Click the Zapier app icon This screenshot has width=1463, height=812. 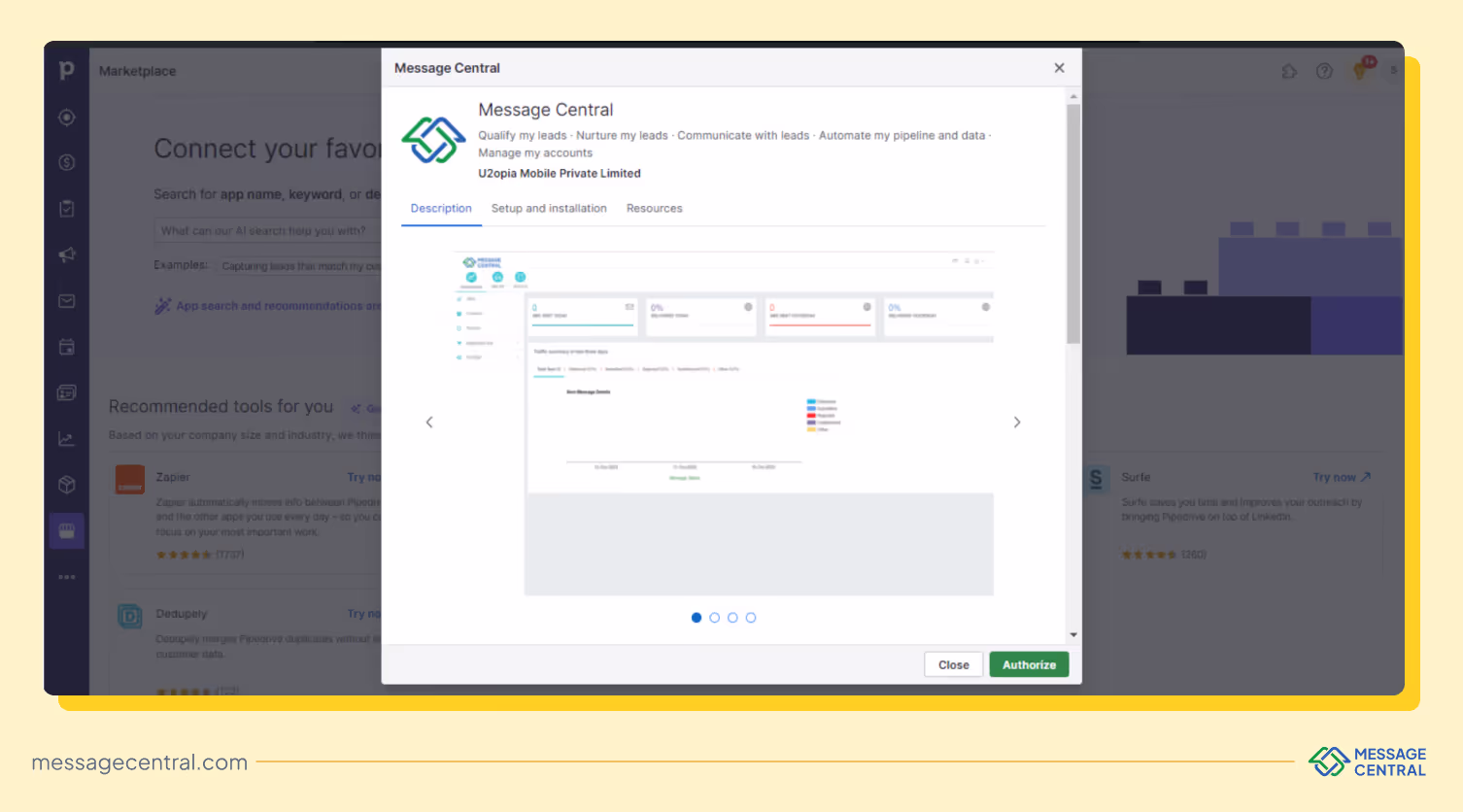(x=130, y=480)
